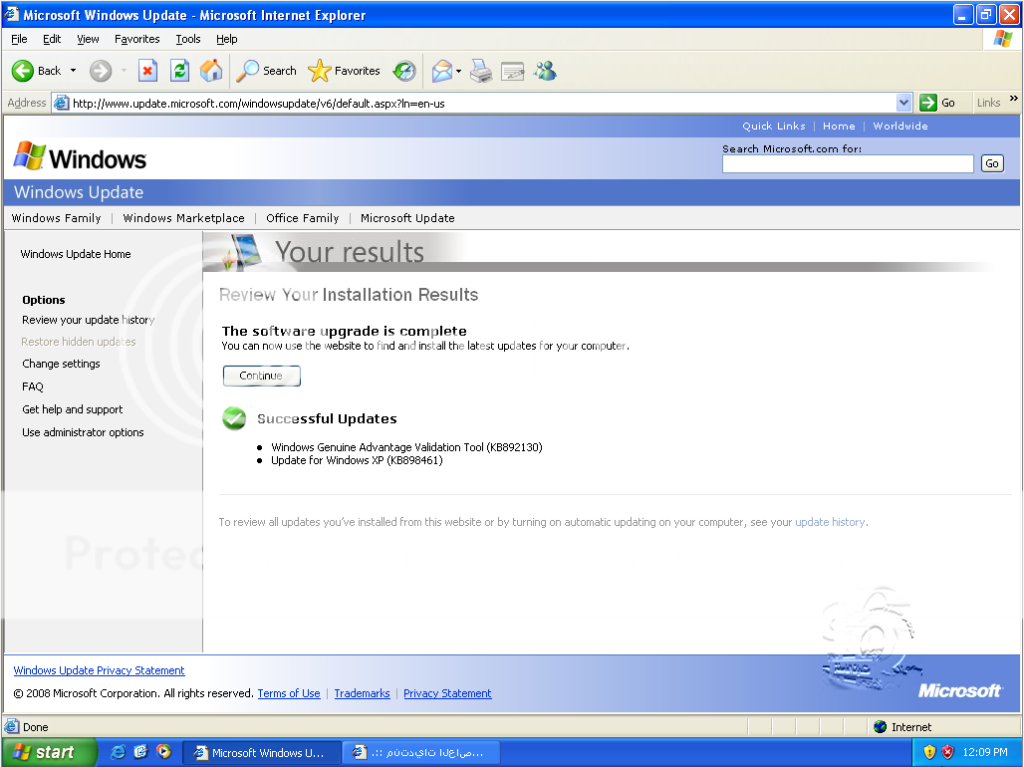Open the Favorites menu

click(137, 39)
